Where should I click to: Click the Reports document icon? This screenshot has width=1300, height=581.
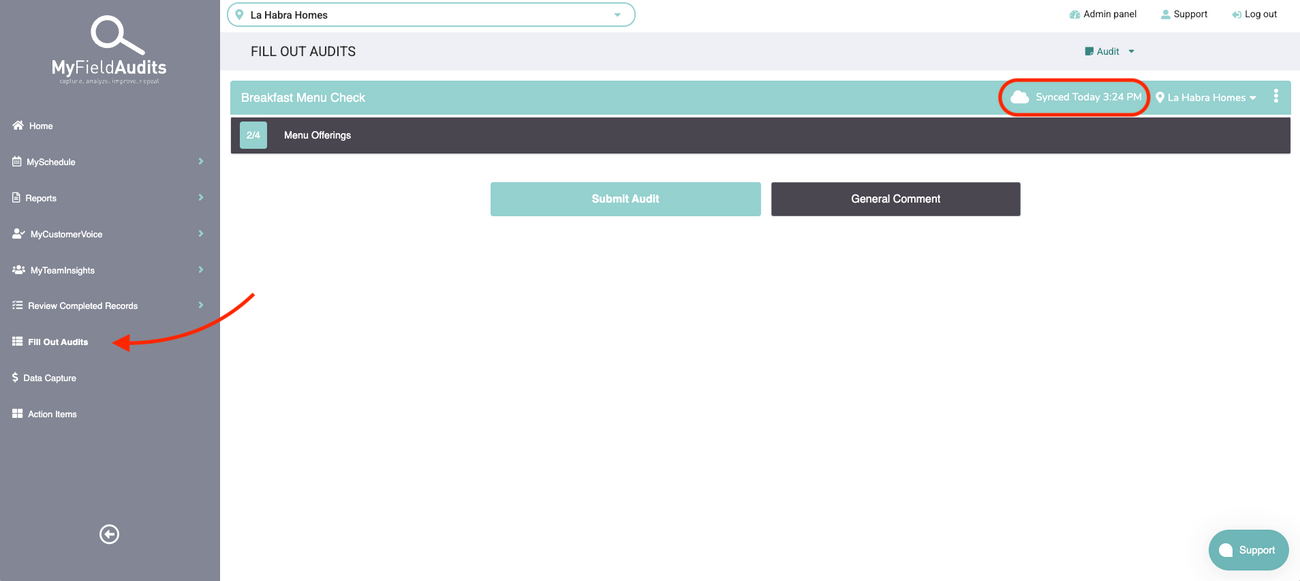[16, 198]
